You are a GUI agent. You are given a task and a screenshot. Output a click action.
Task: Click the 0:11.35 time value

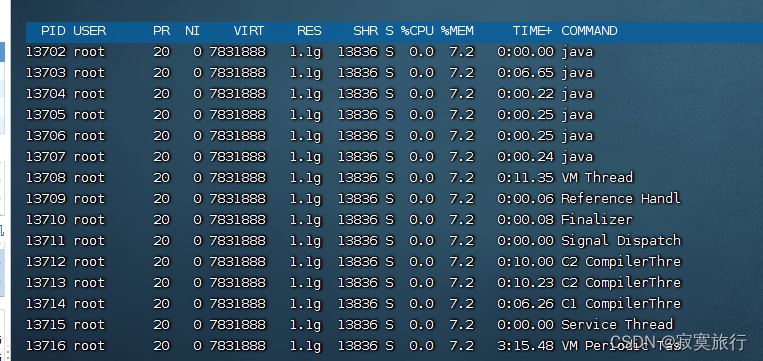coord(525,178)
